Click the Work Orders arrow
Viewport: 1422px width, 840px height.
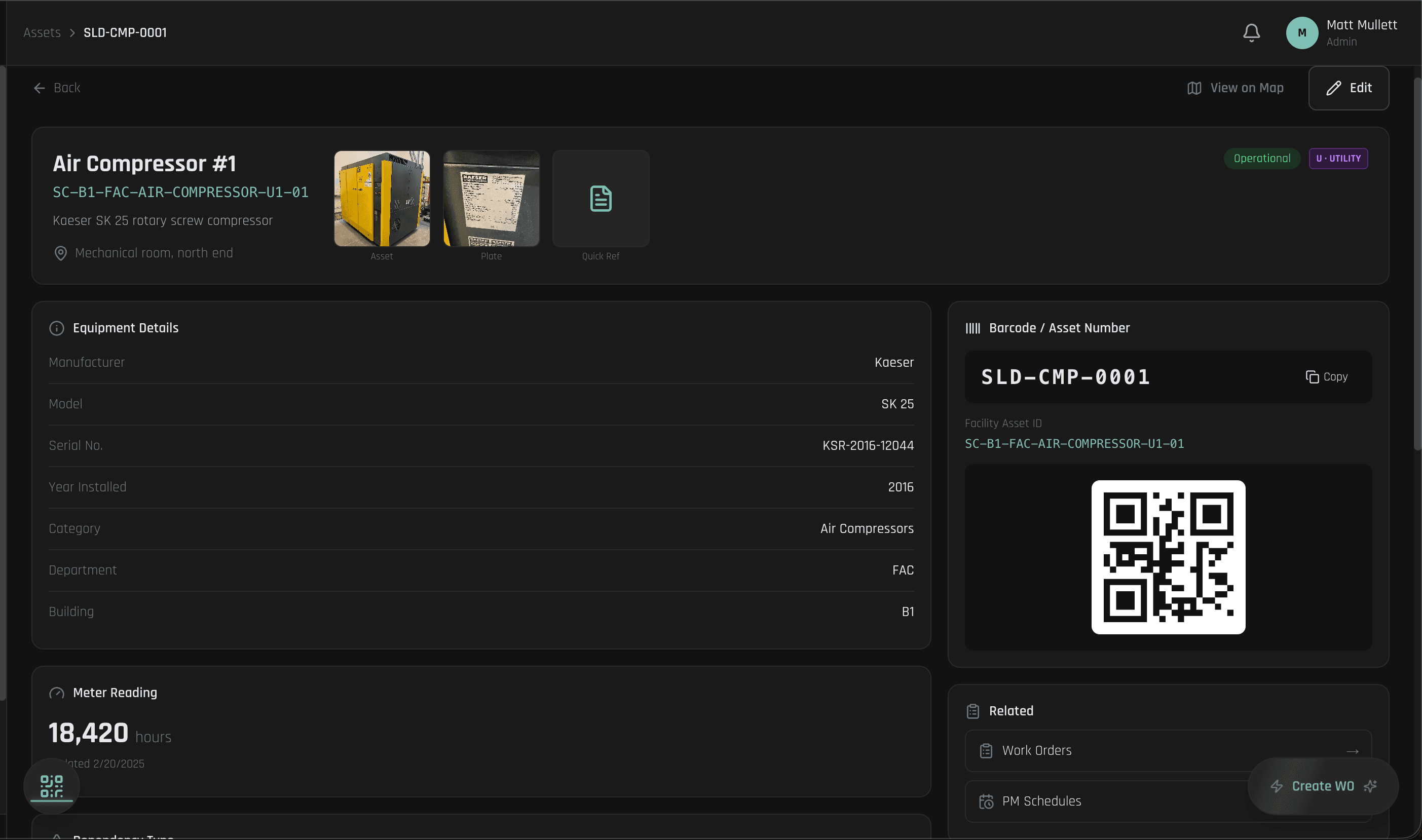coord(1353,751)
